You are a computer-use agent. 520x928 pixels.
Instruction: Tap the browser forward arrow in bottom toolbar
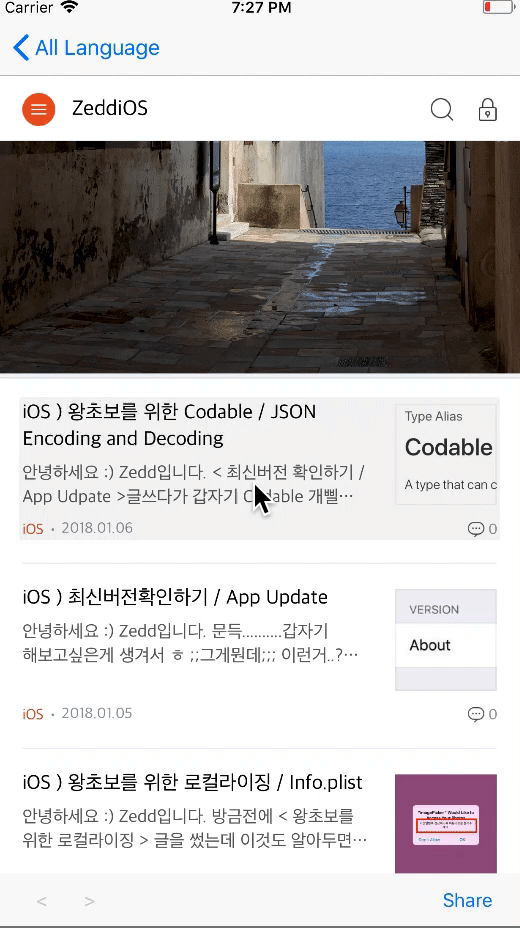click(89, 901)
